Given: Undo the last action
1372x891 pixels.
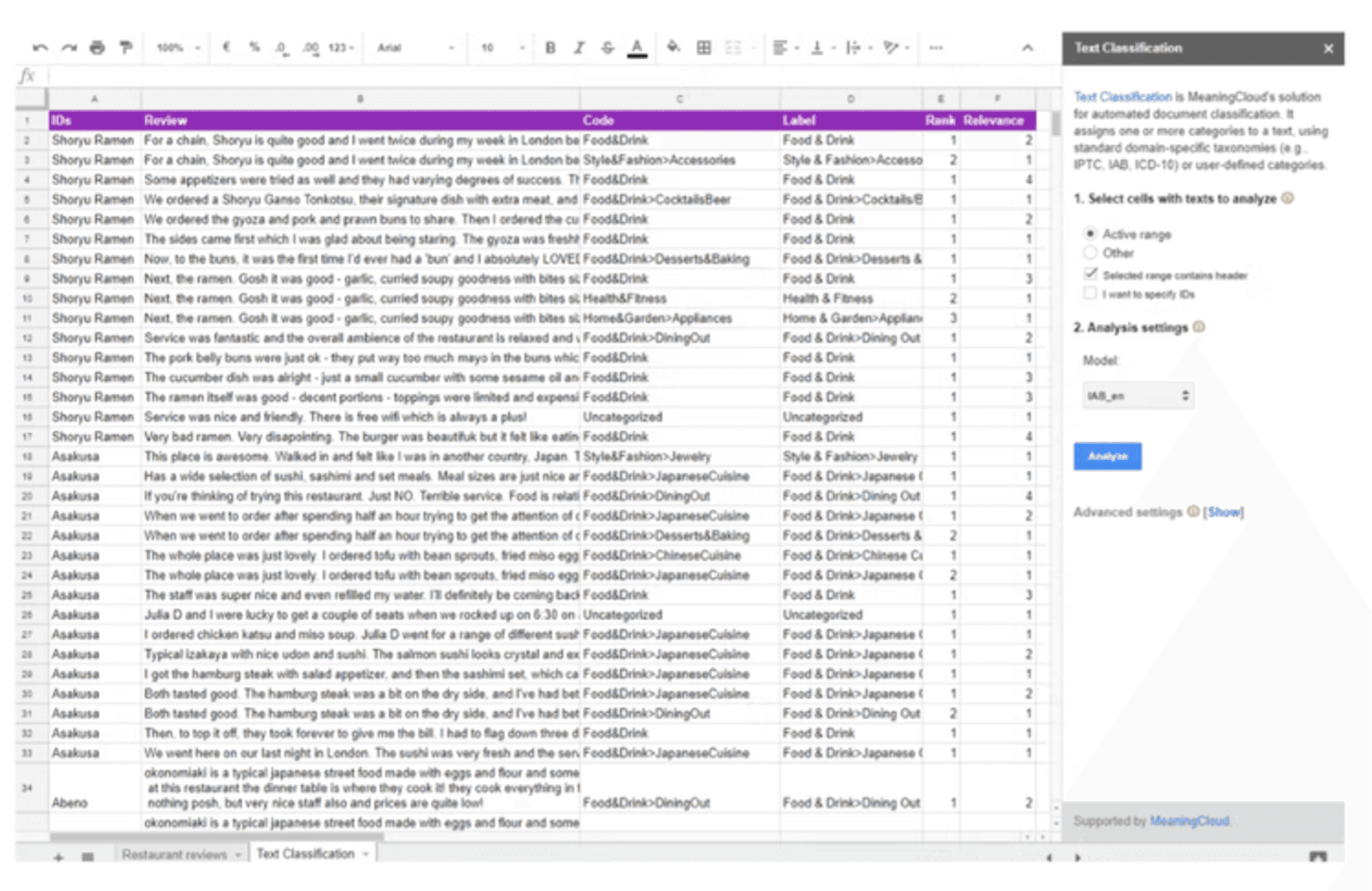Looking at the screenshot, I should click(x=41, y=47).
